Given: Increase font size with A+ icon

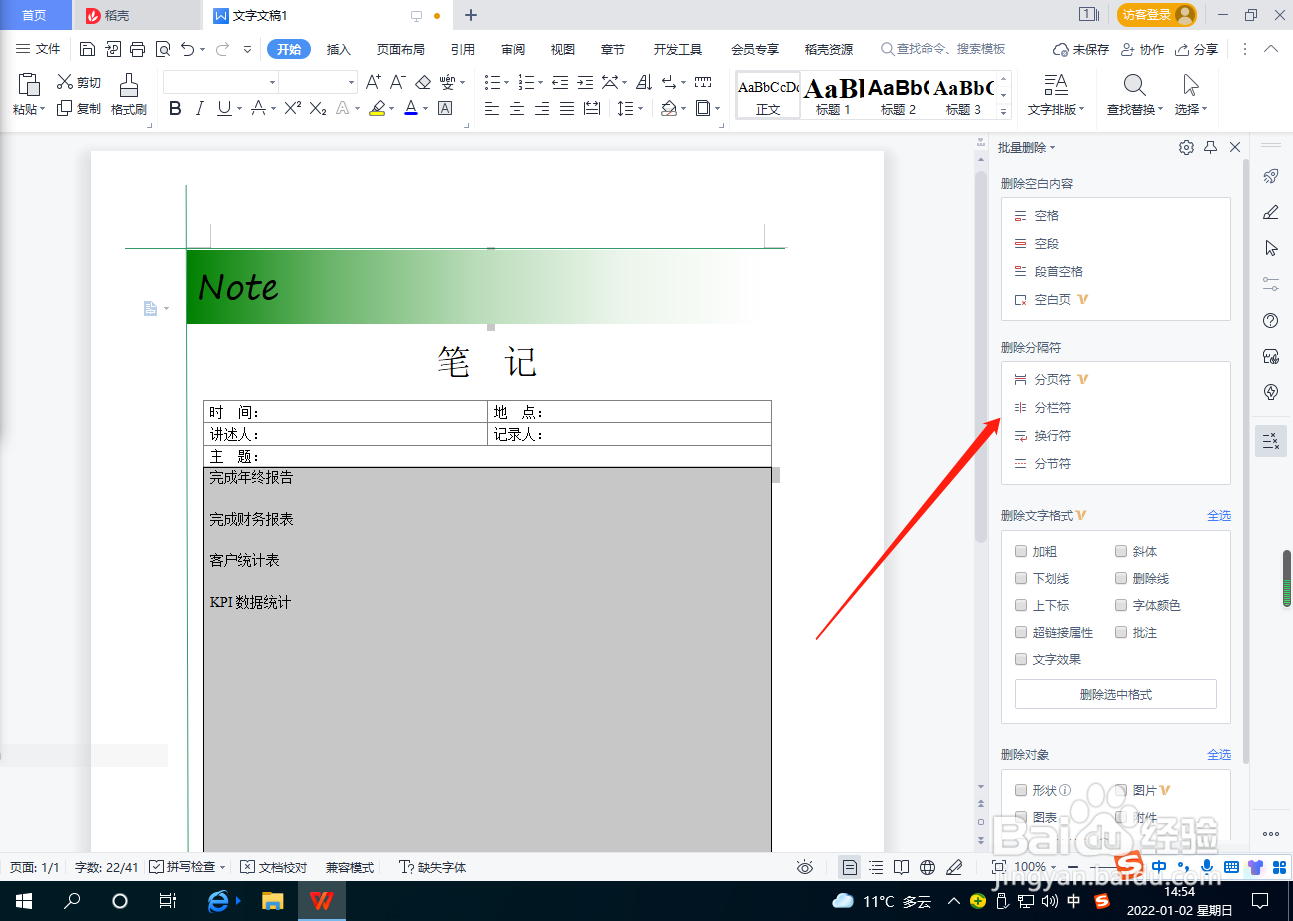Looking at the screenshot, I should click(373, 82).
